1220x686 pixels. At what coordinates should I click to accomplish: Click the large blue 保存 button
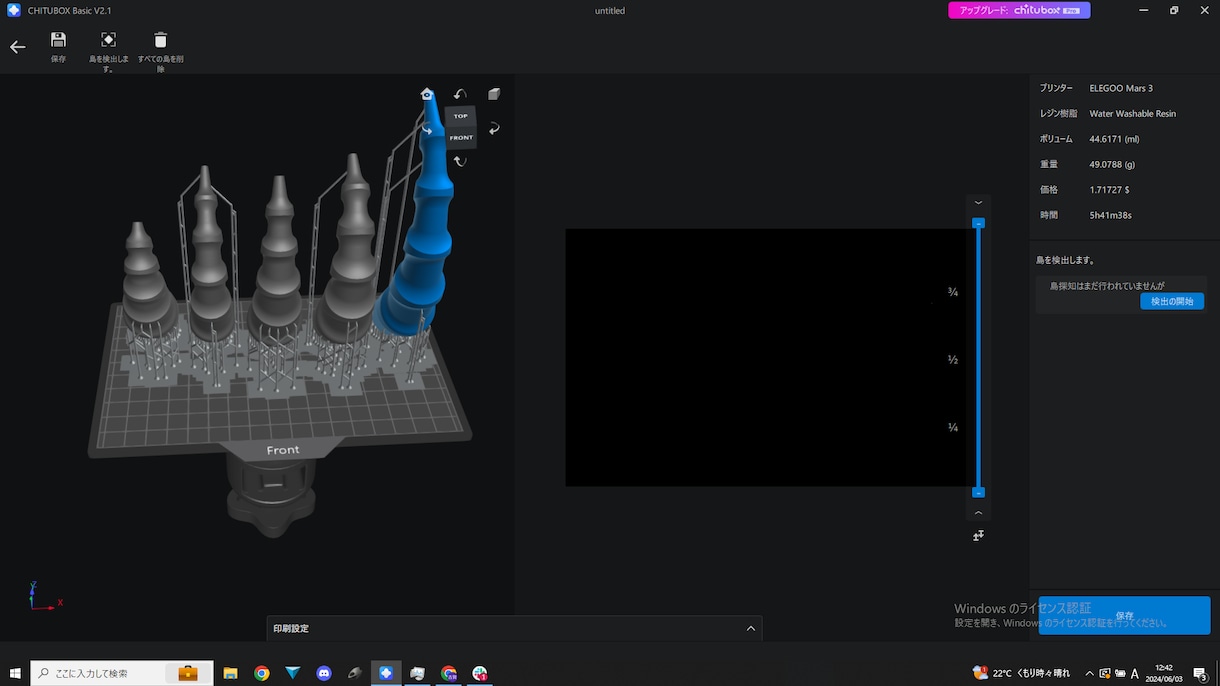1124,615
